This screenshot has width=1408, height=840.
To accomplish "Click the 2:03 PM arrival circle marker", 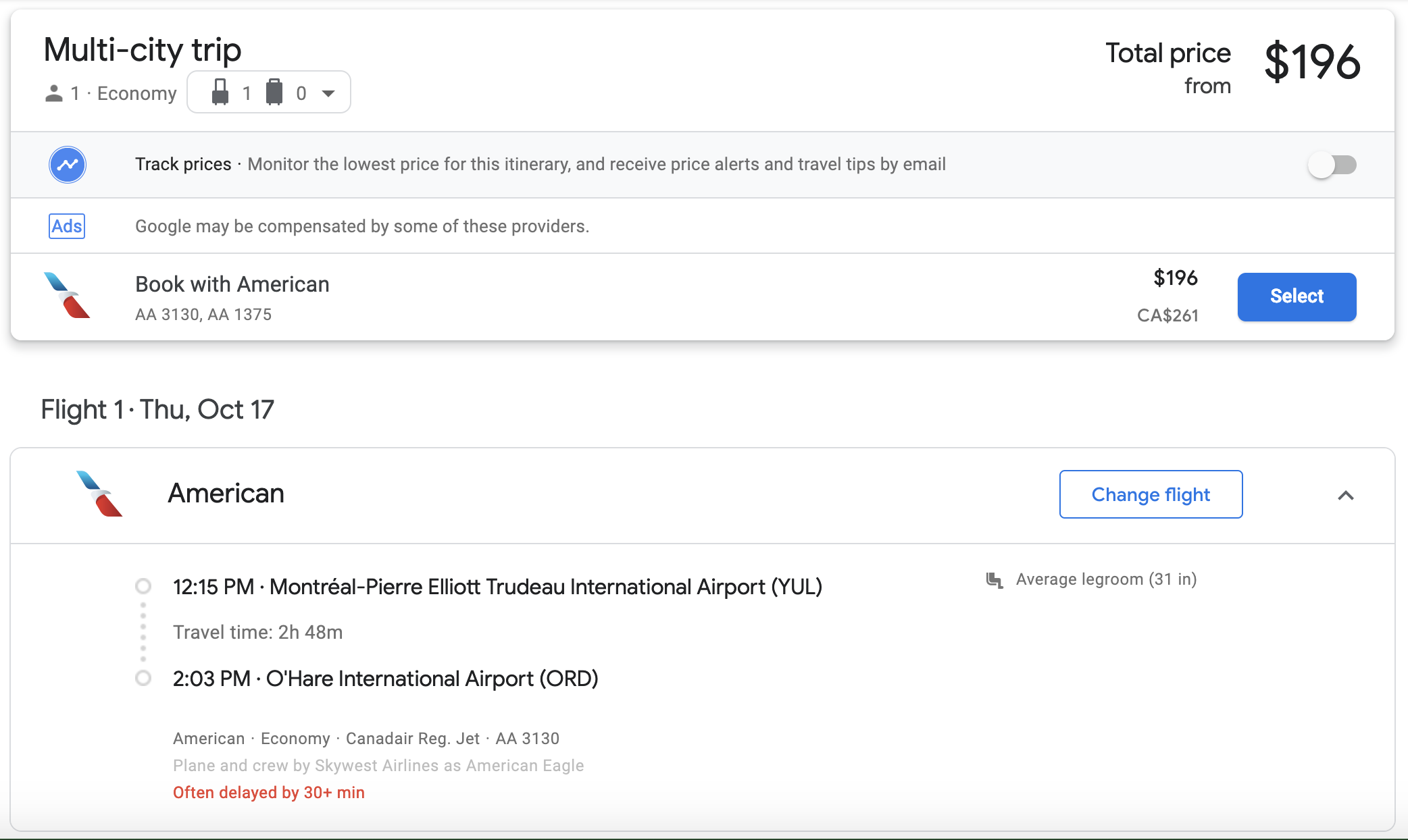I will point(143,677).
